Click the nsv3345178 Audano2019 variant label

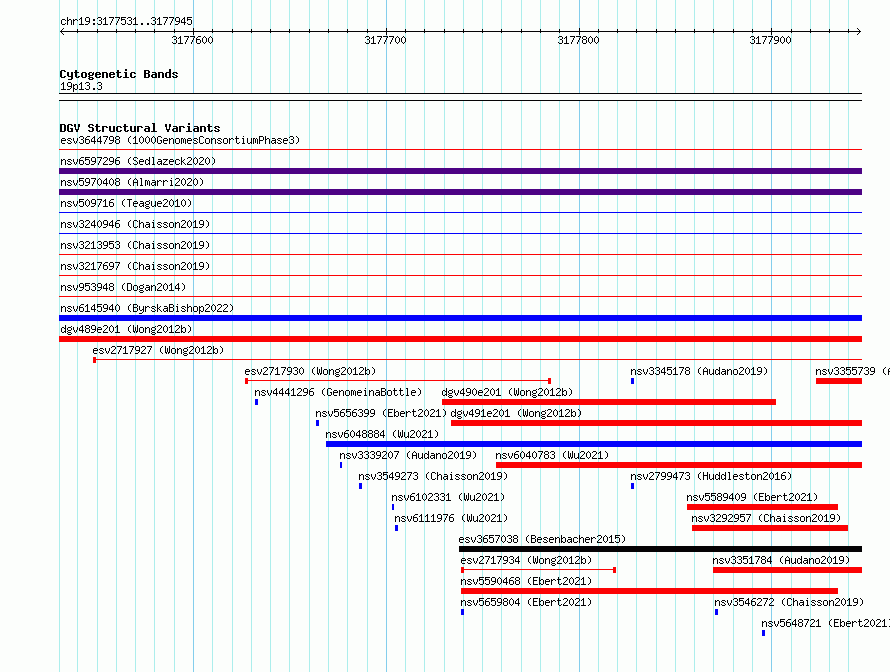(x=699, y=372)
